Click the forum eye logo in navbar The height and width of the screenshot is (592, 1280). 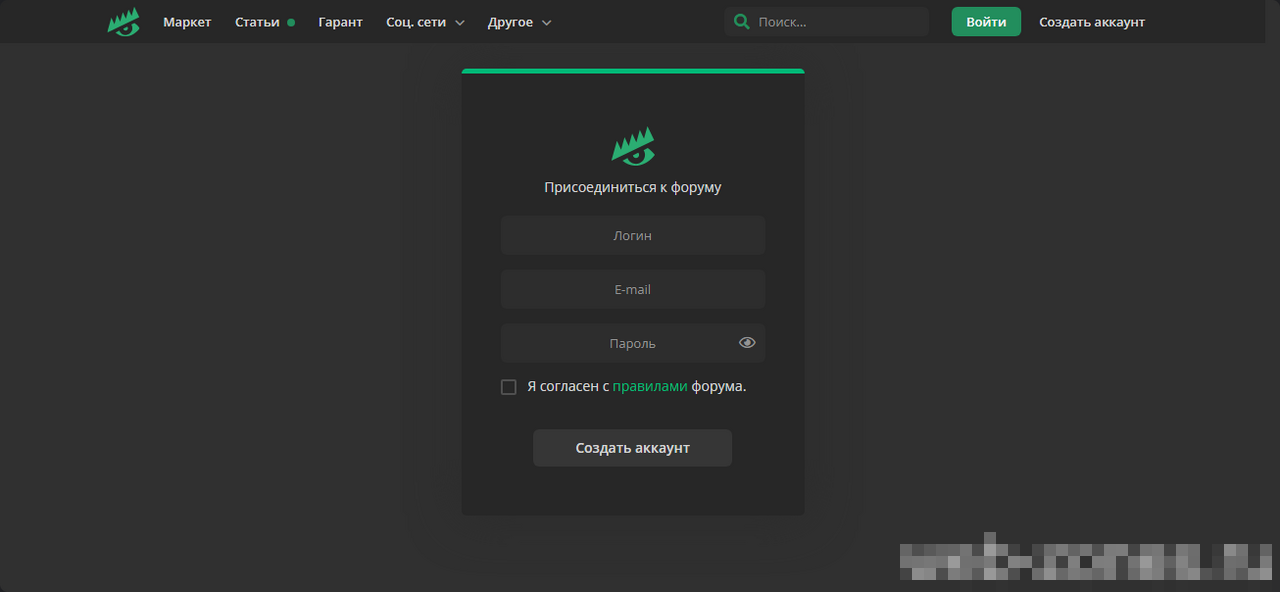click(x=123, y=22)
